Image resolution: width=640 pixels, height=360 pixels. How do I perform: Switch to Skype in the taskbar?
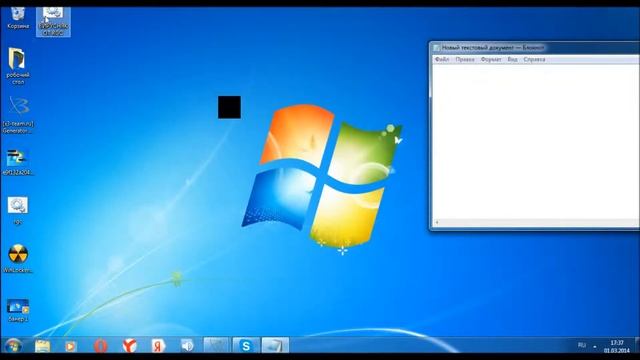[x=246, y=346]
